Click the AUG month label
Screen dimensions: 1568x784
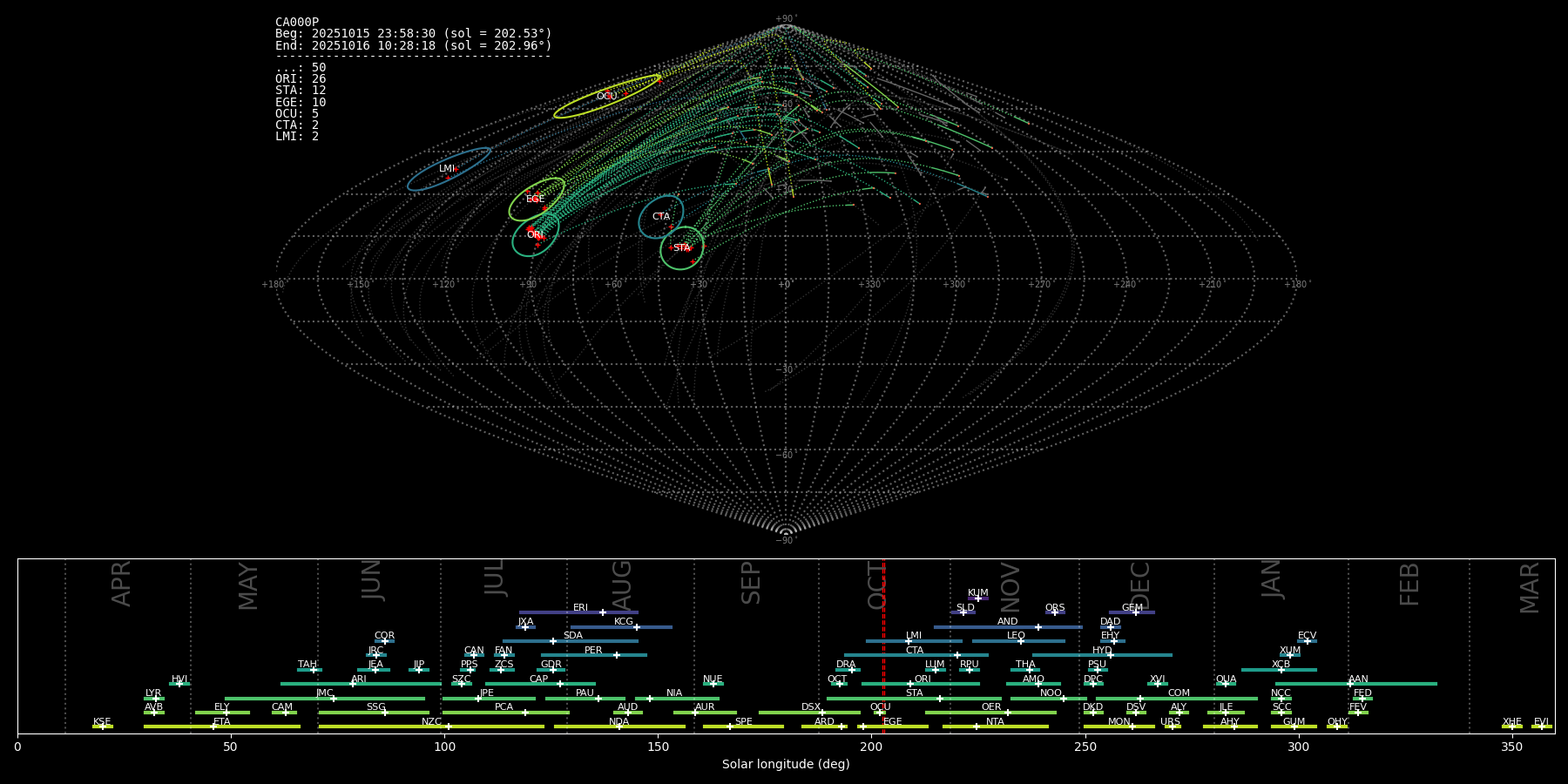(622, 585)
